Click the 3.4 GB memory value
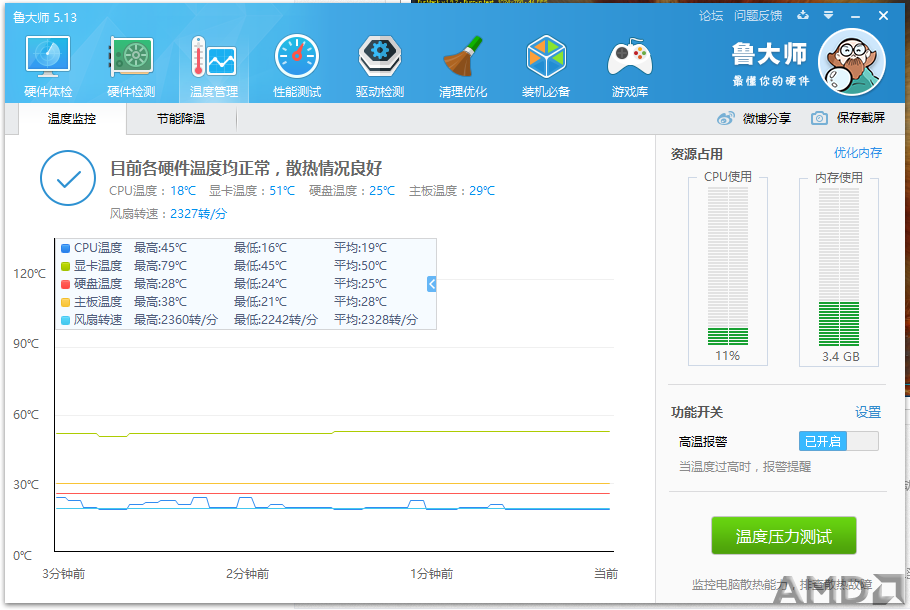 pos(840,357)
